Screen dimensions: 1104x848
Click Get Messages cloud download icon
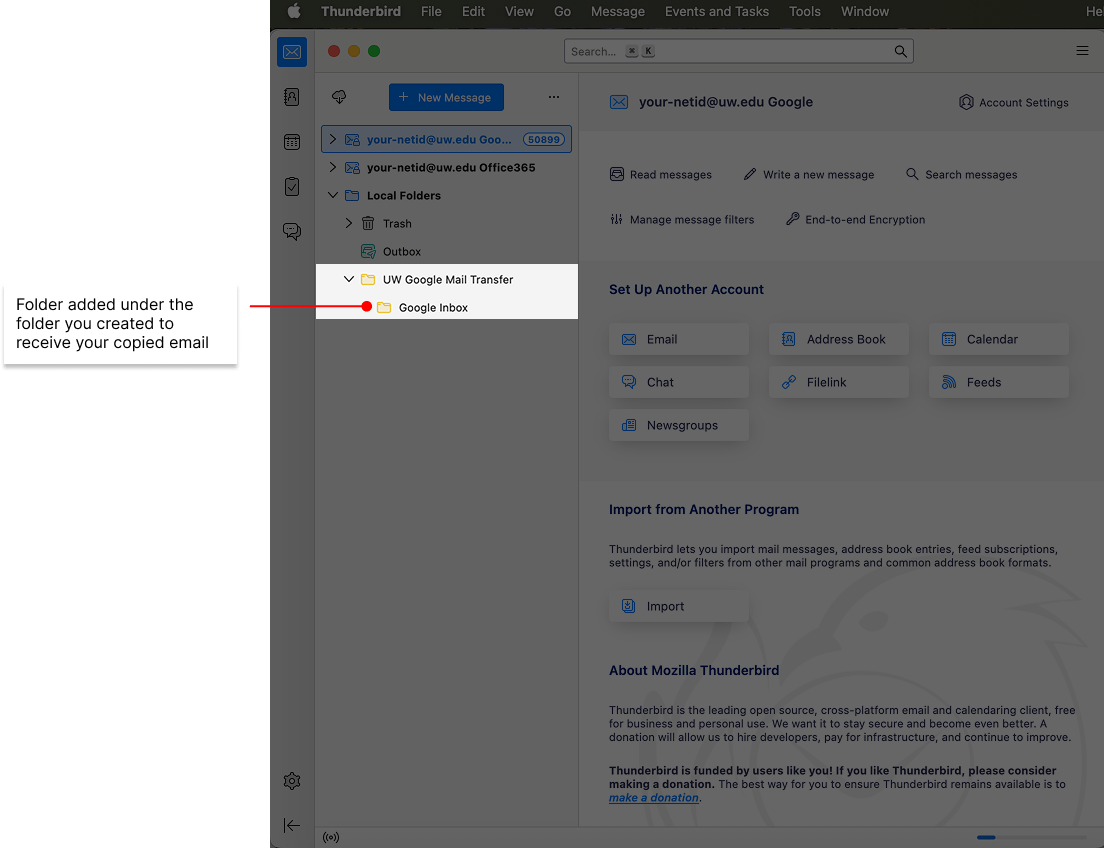[339, 97]
